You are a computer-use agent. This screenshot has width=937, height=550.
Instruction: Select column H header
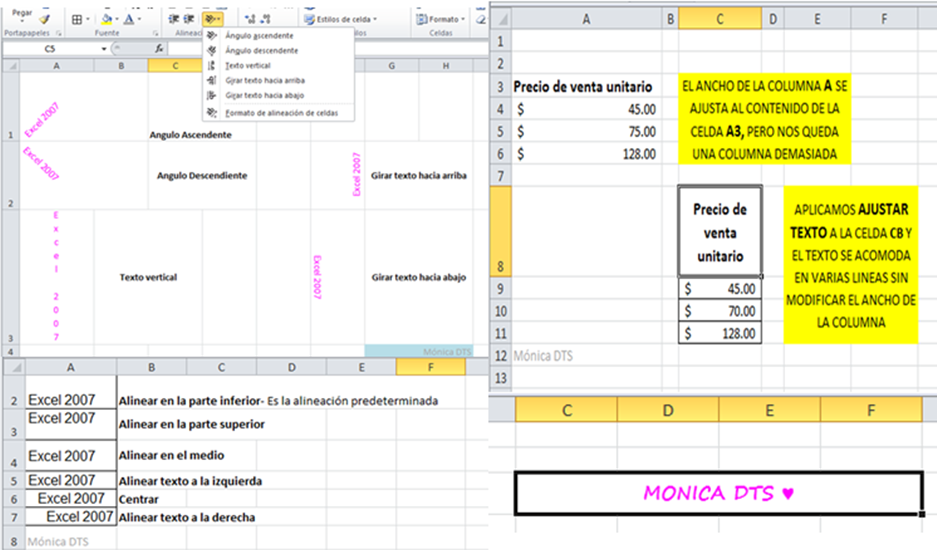446,66
